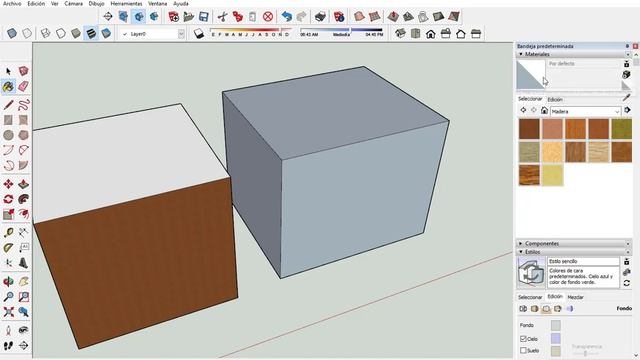Choose the Eraser tool
The height and width of the screenshot is (360, 640).
tap(24, 87)
